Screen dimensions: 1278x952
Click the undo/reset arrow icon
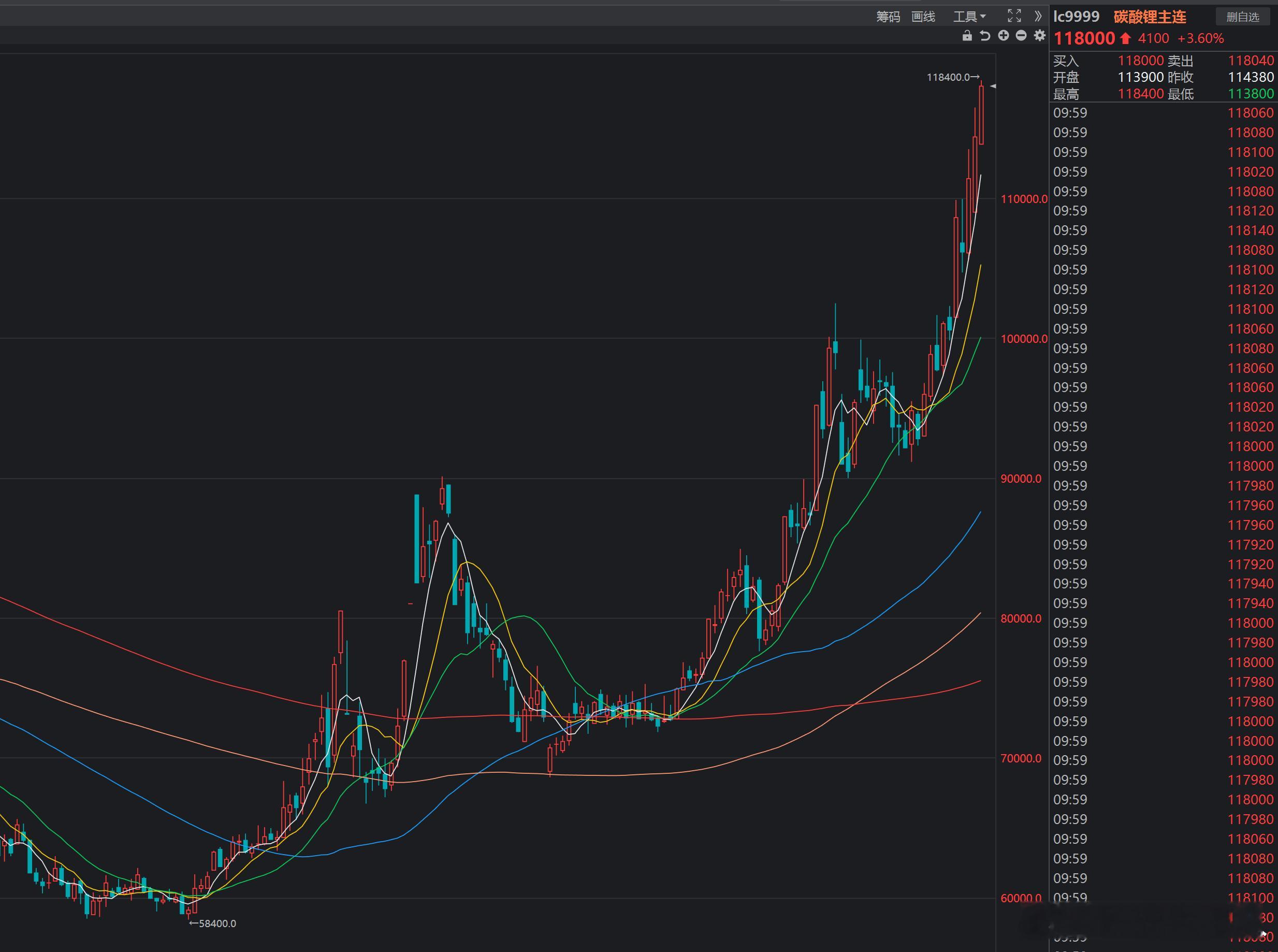click(985, 36)
